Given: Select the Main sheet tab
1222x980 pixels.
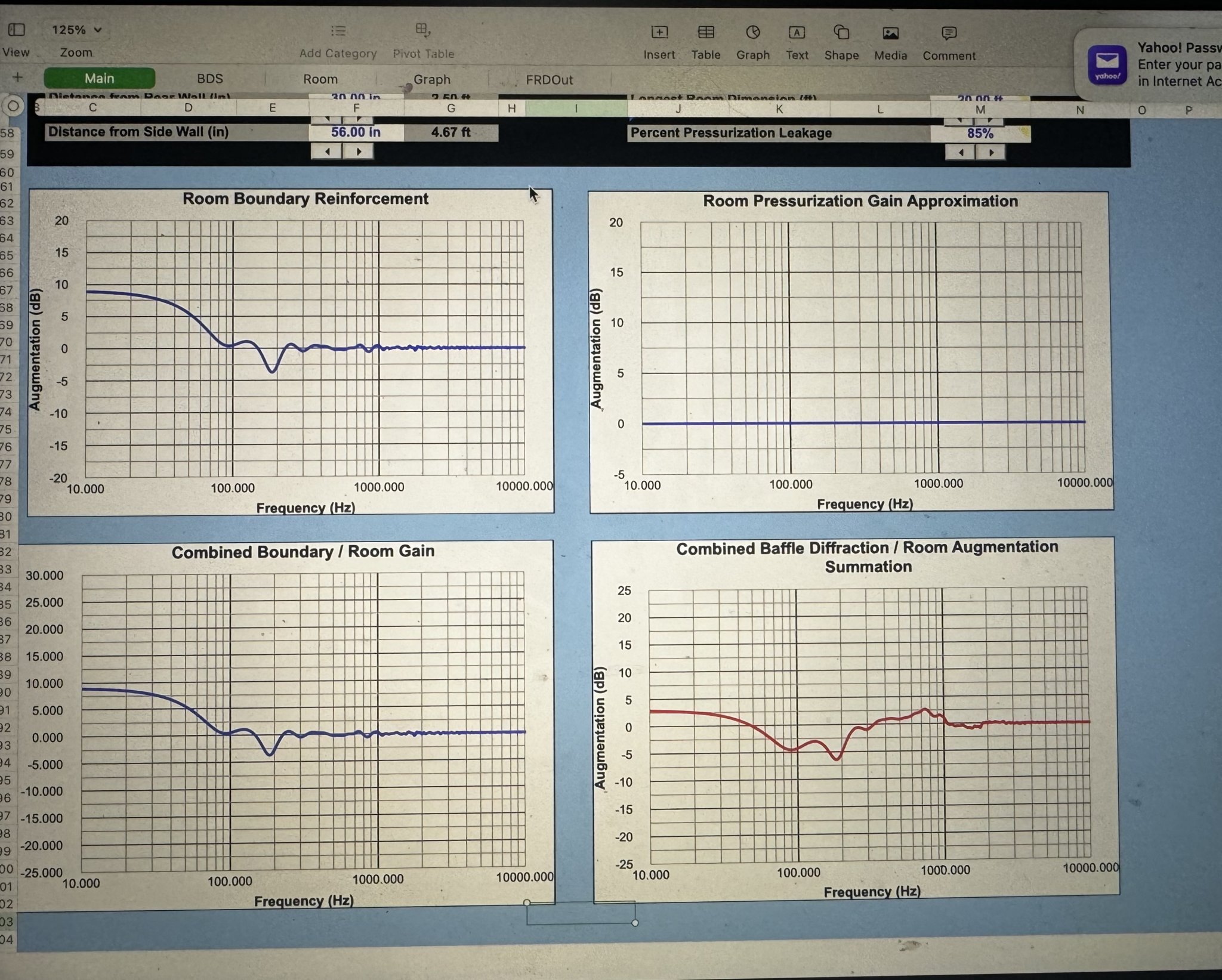Looking at the screenshot, I should 99,78.
